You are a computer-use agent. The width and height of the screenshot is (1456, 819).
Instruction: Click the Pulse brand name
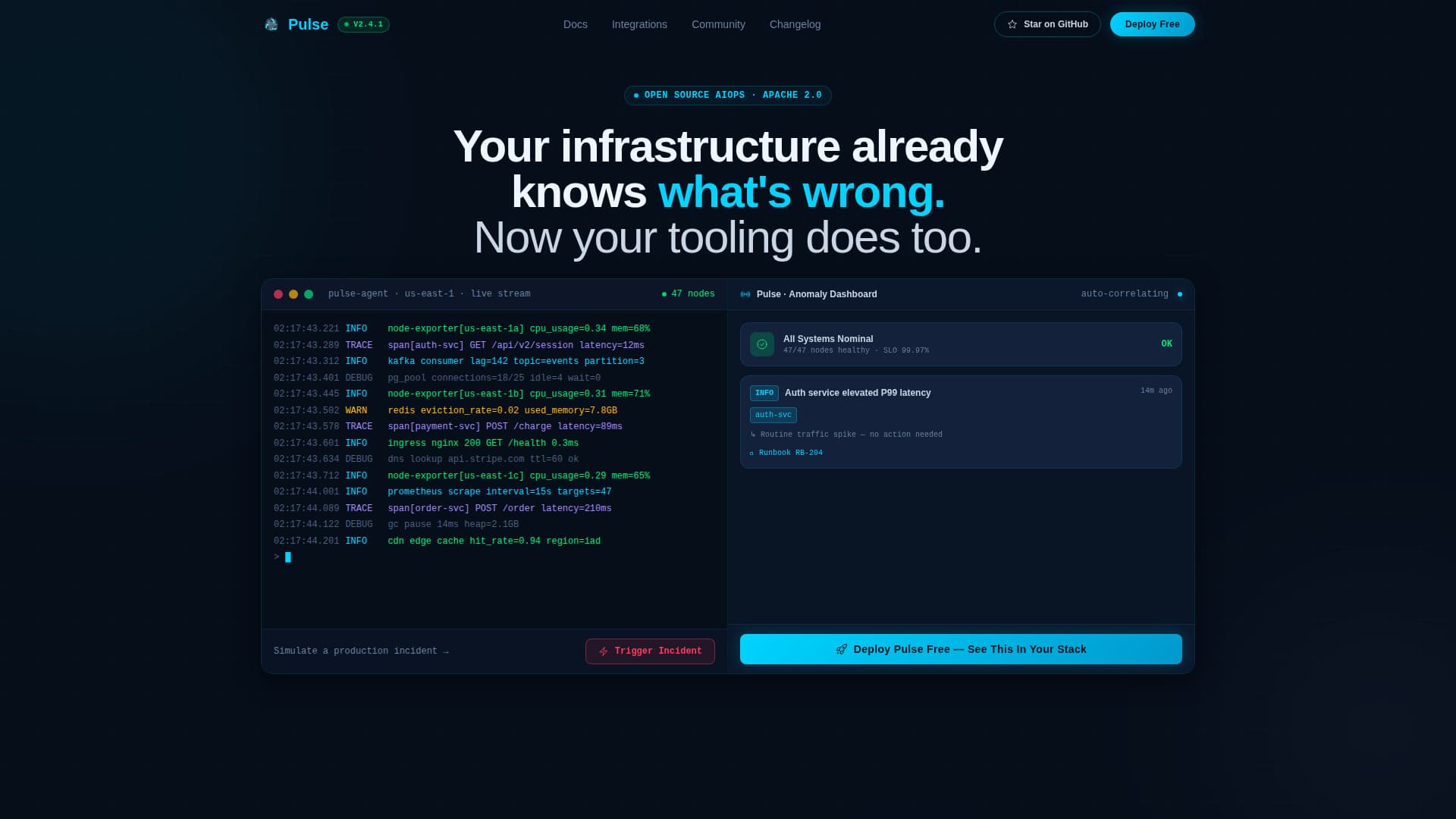308,24
